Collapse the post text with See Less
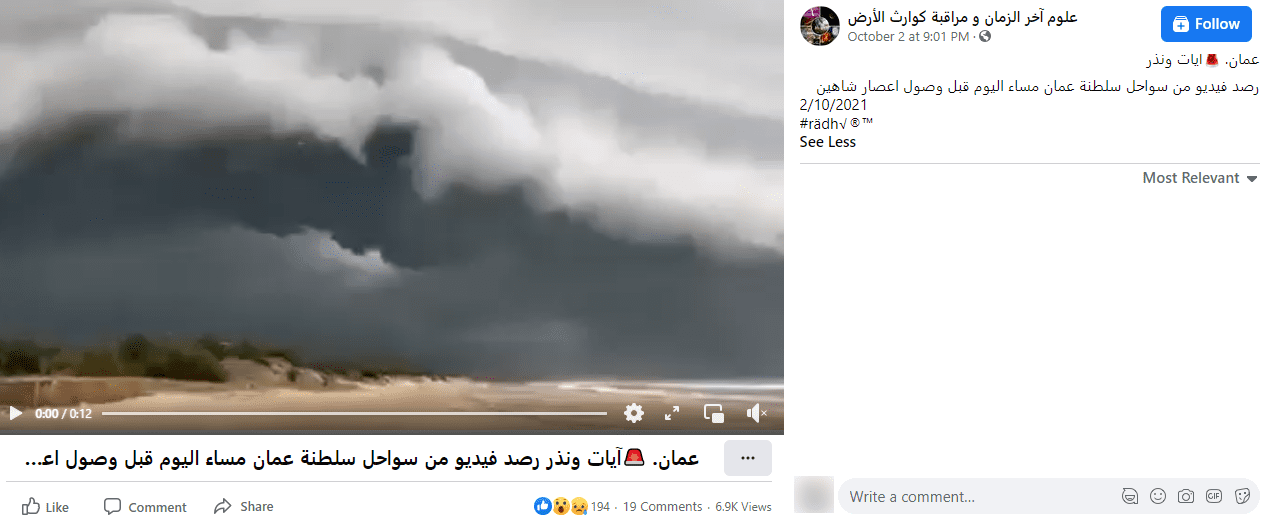 pos(828,142)
